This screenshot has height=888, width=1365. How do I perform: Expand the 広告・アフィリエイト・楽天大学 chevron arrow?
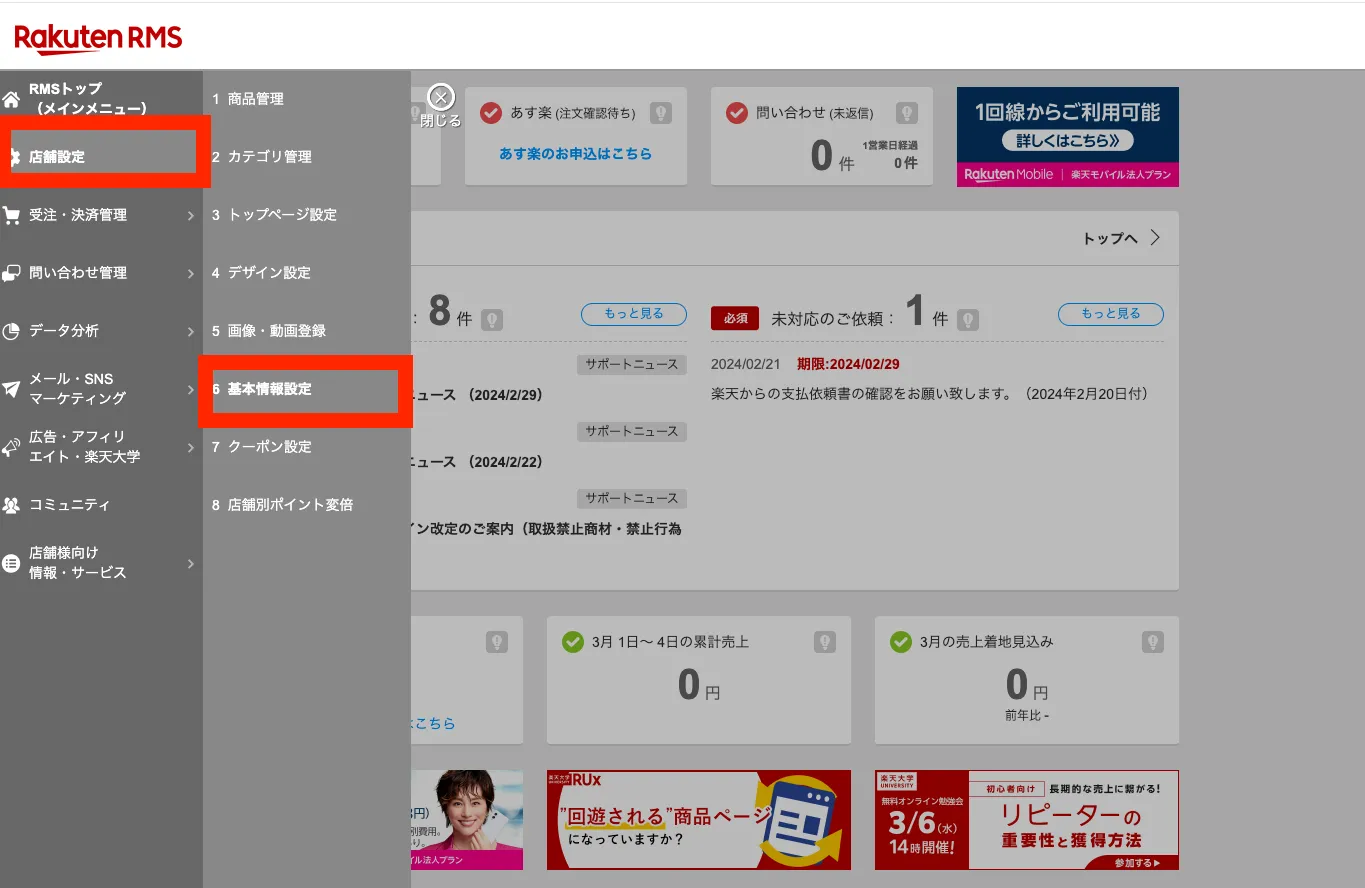click(x=191, y=447)
